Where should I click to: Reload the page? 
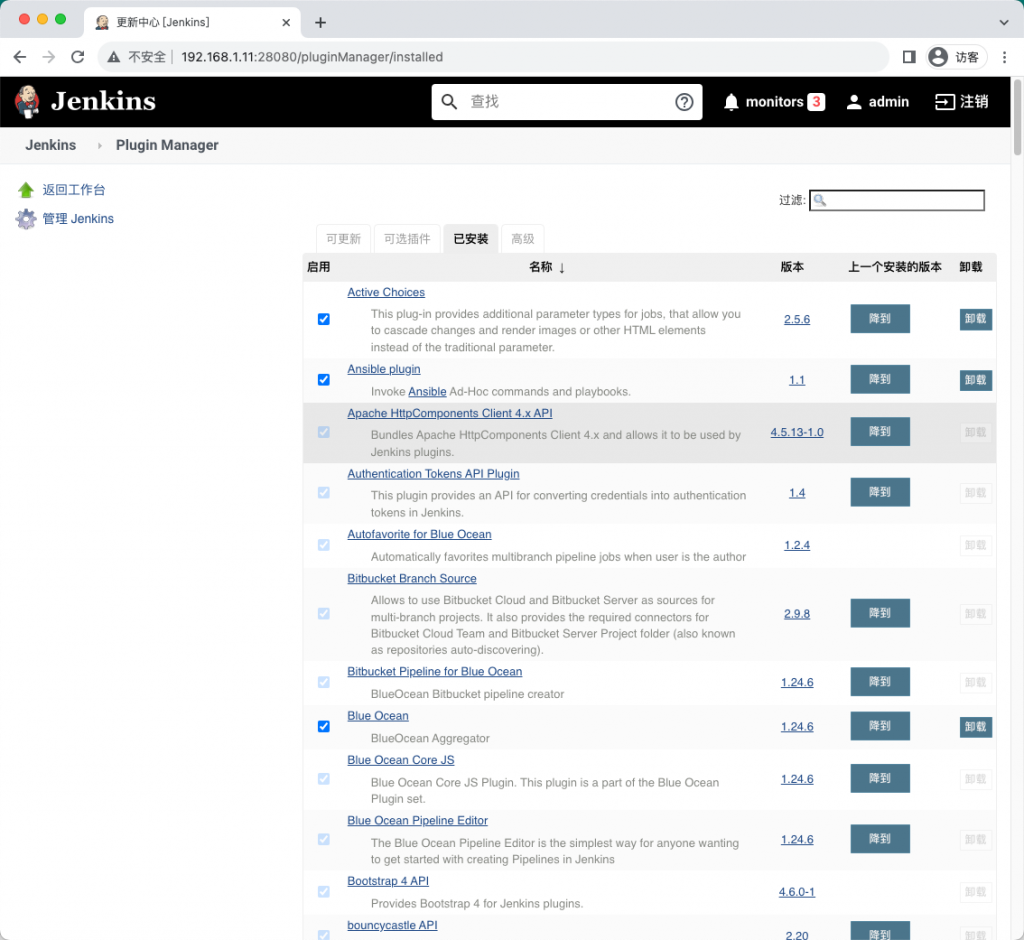[x=78, y=57]
